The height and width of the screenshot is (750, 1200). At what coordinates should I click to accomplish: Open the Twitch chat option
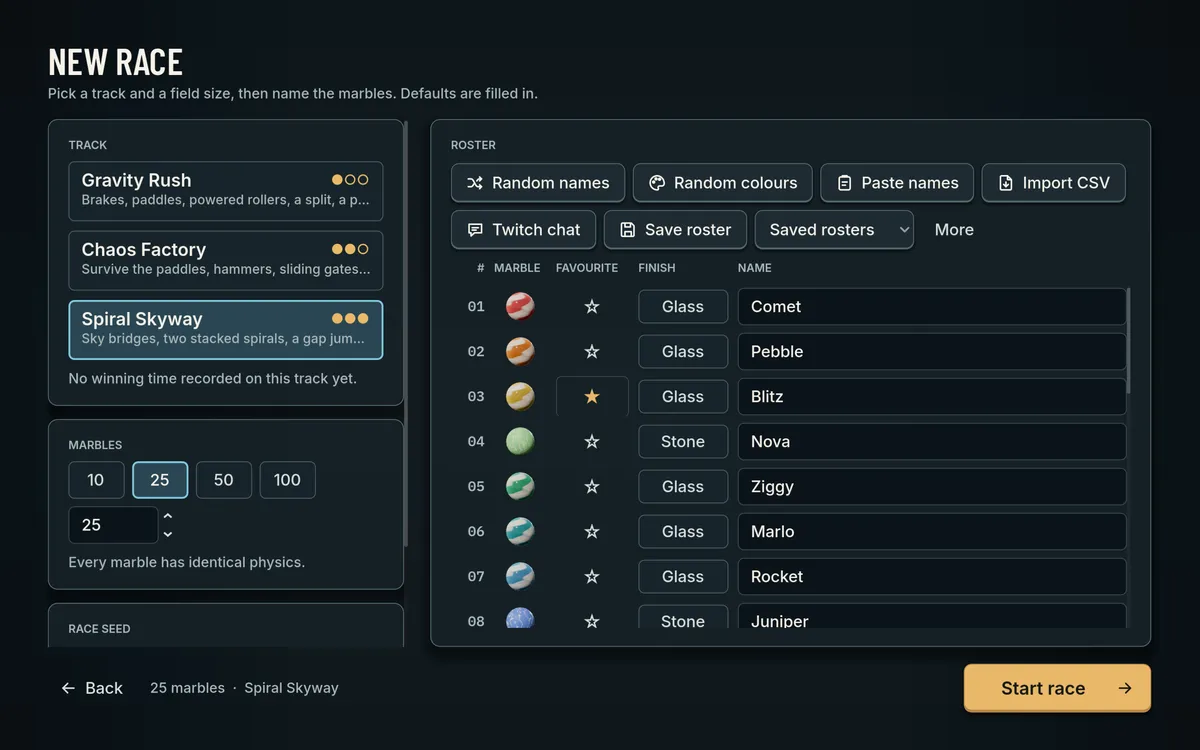click(524, 230)
